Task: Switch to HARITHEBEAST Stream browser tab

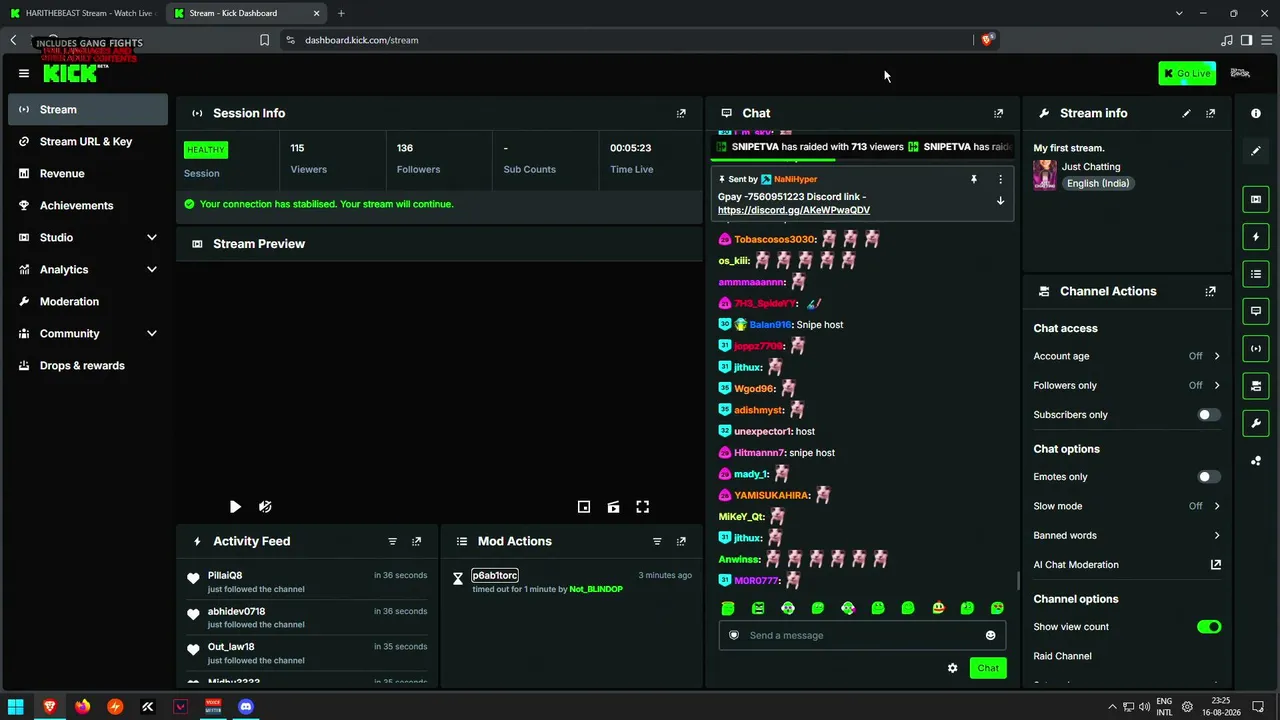Action: point(81,13)
